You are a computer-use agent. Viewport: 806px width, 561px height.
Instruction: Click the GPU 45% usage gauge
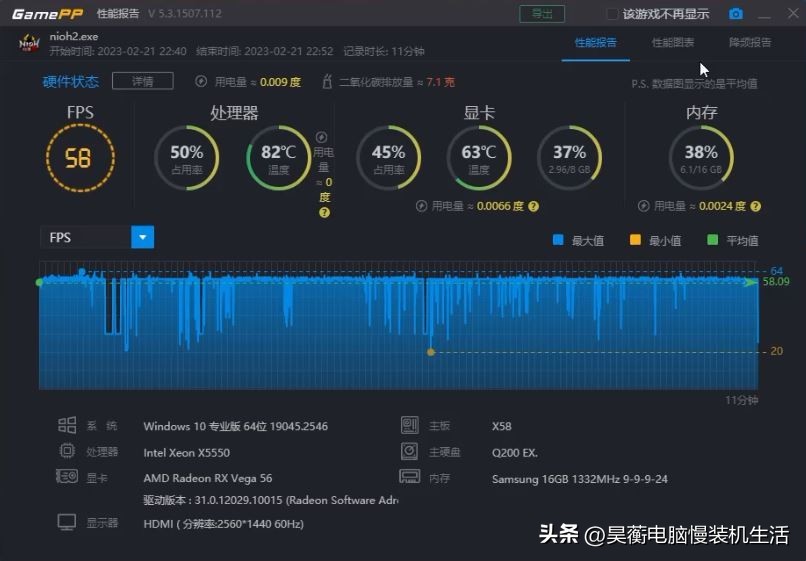(x=388, y=157)
